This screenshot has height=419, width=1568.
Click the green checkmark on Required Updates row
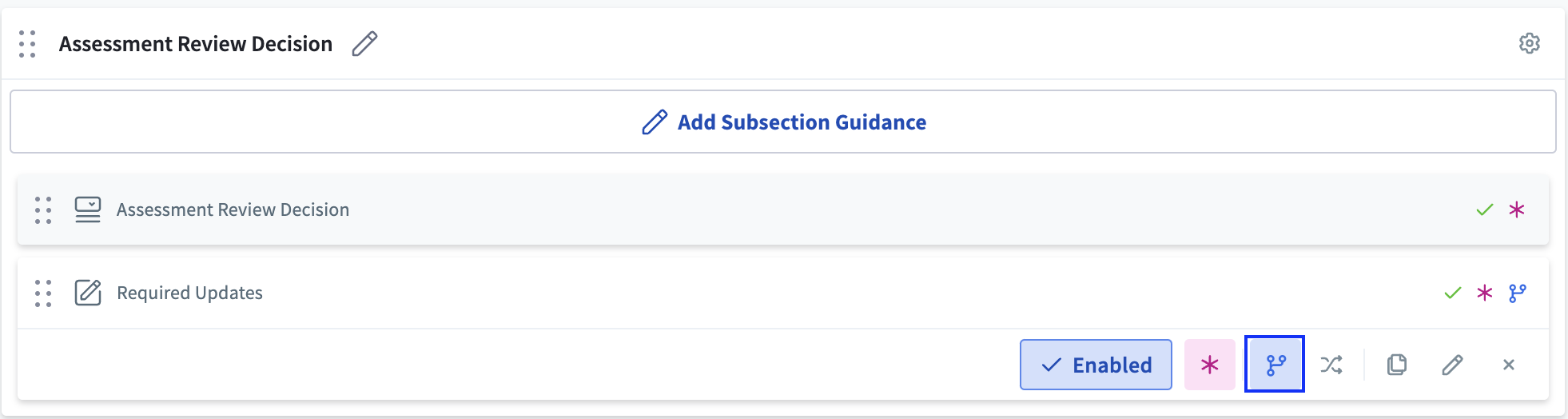[x=1452, y=293]
